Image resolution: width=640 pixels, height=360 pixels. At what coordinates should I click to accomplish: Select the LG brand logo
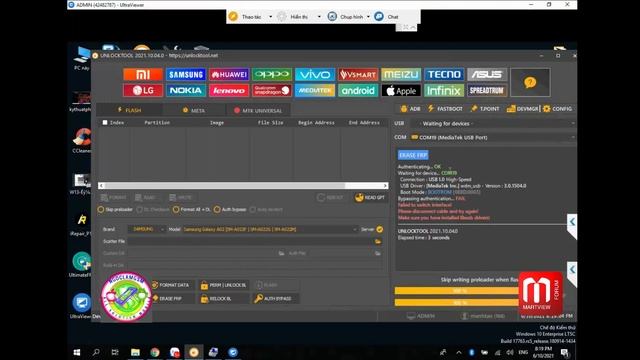(x=143, y=90)
